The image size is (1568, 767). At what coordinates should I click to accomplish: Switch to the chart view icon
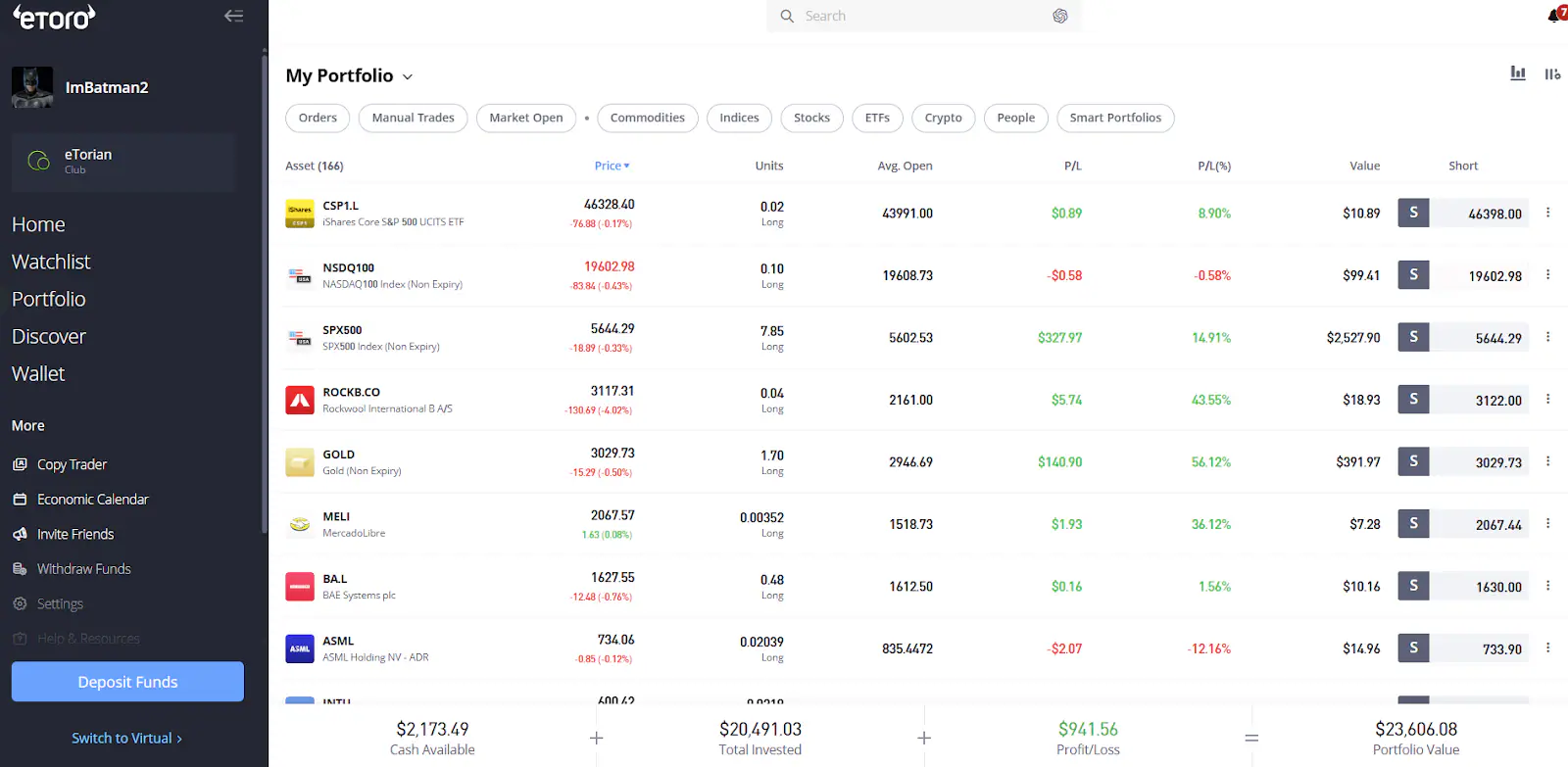(x=1518, y=73)
